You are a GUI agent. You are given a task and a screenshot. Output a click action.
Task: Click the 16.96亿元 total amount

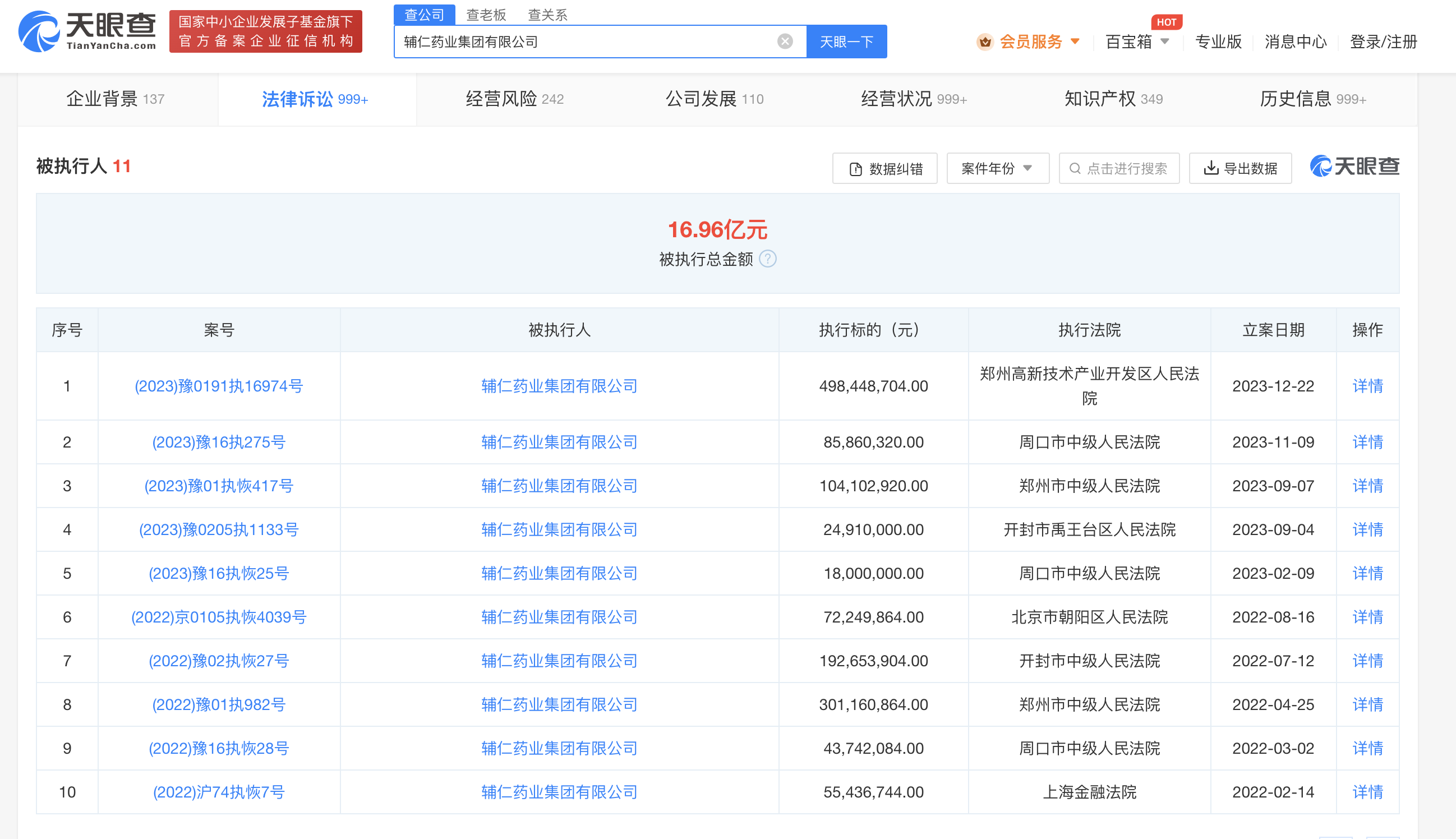(x=717, y=229)
